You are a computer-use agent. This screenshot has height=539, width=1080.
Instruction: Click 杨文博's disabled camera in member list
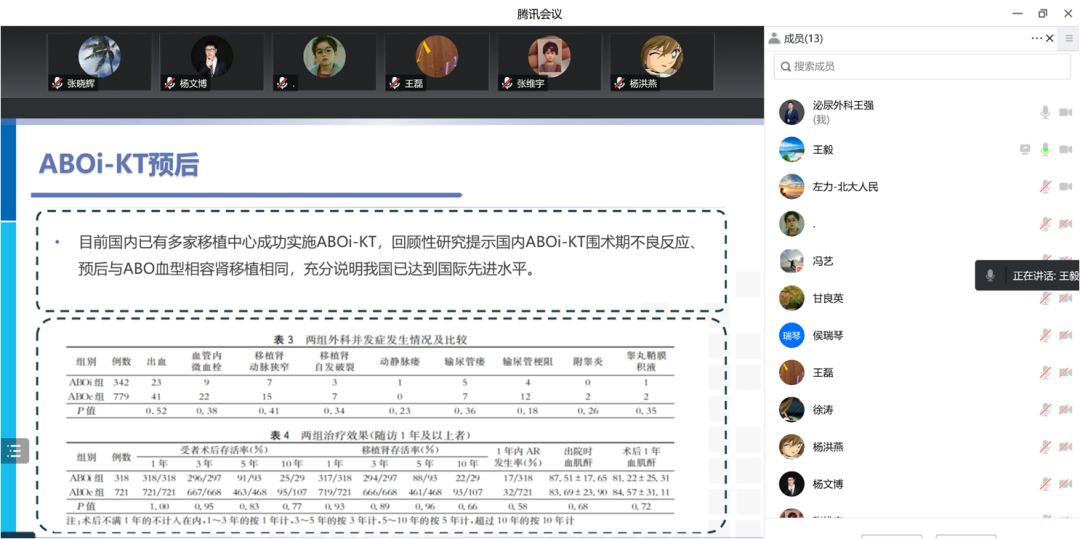[x=1066, y=484]
